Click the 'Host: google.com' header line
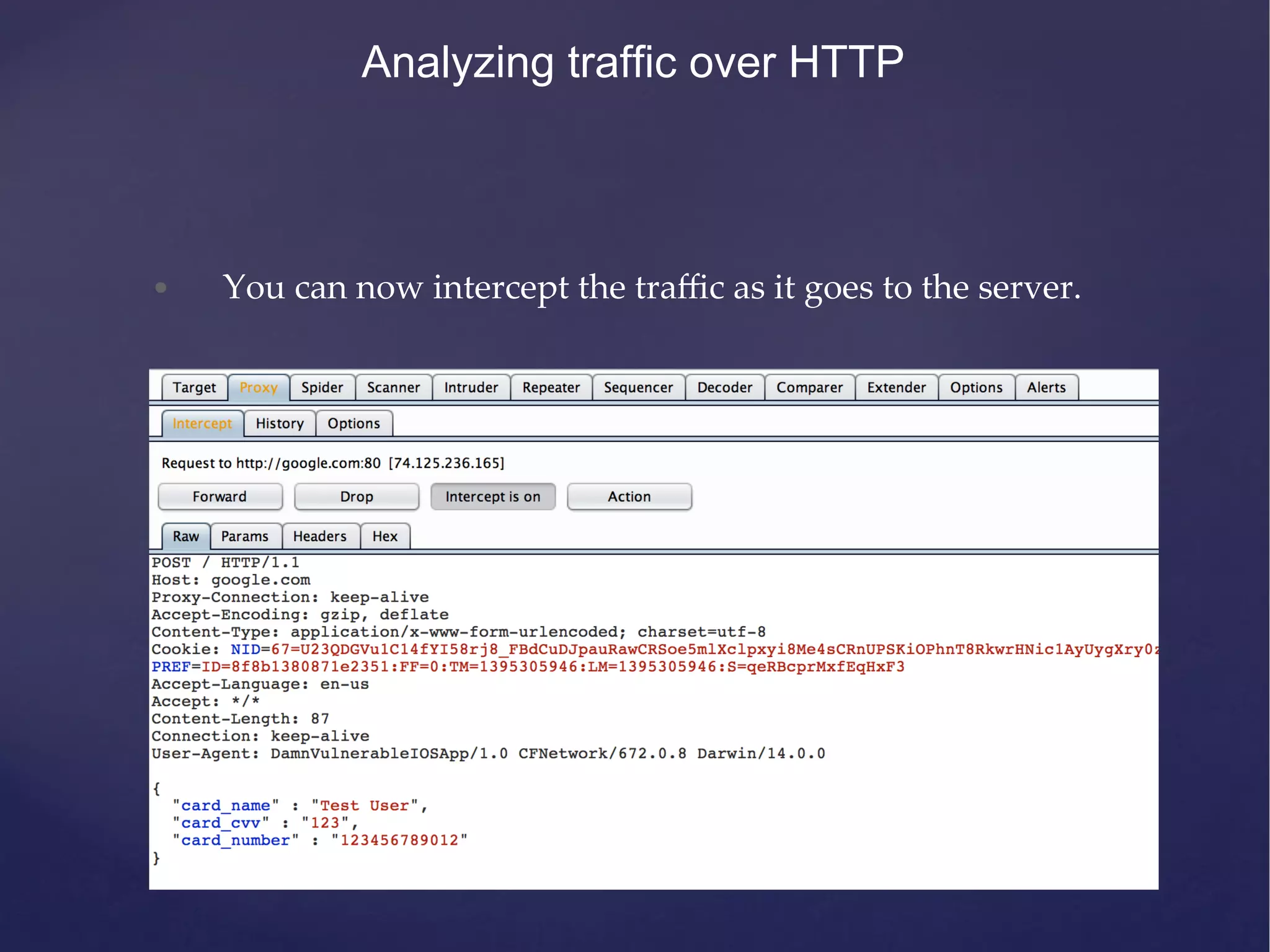This screenshot has width=1270, height=952. coord(231,580)
